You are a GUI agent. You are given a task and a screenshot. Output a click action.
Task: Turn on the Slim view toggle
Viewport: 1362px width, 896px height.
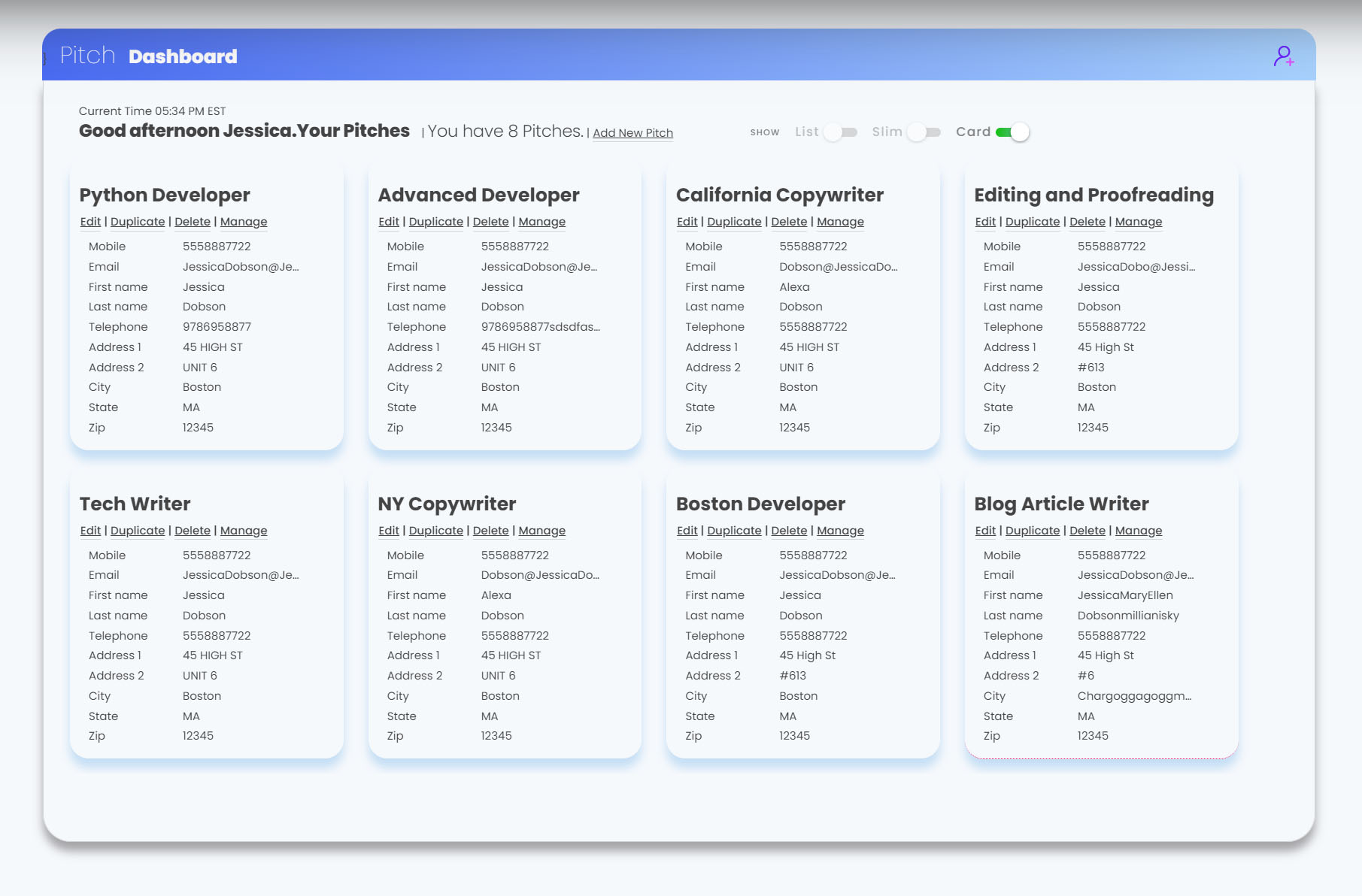coord(924,132)
